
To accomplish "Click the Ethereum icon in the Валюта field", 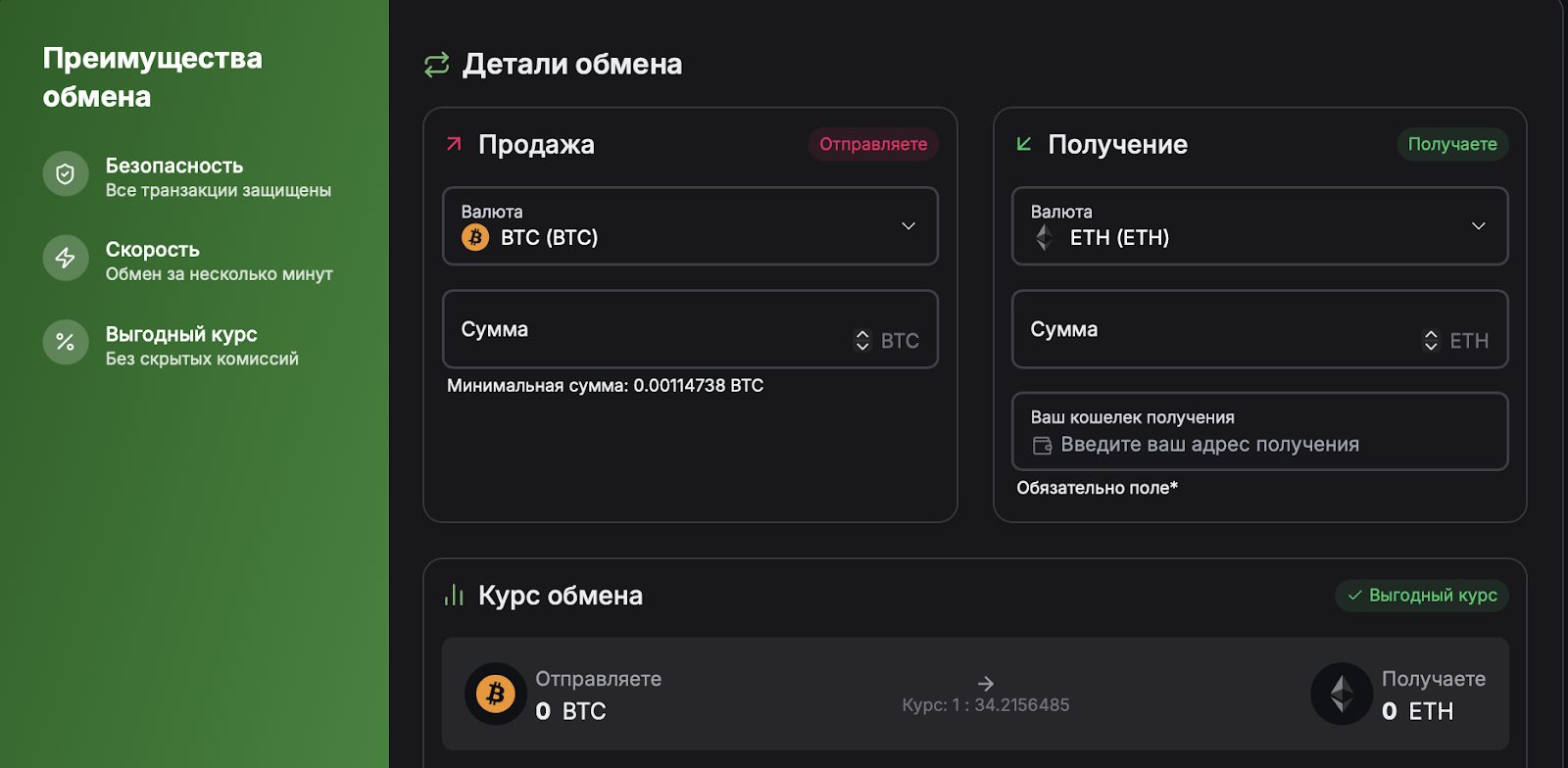I will tap(1045, 237).
